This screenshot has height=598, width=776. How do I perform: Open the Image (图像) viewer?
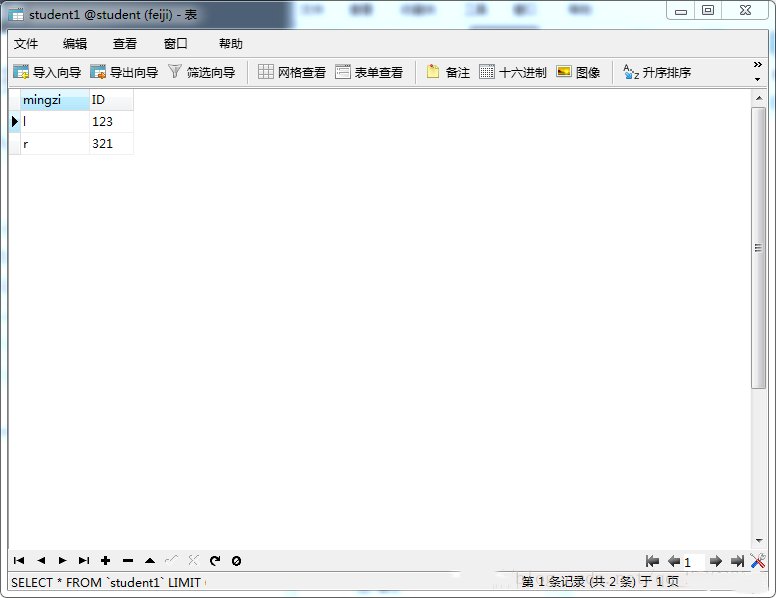click(x=578, y=72)
